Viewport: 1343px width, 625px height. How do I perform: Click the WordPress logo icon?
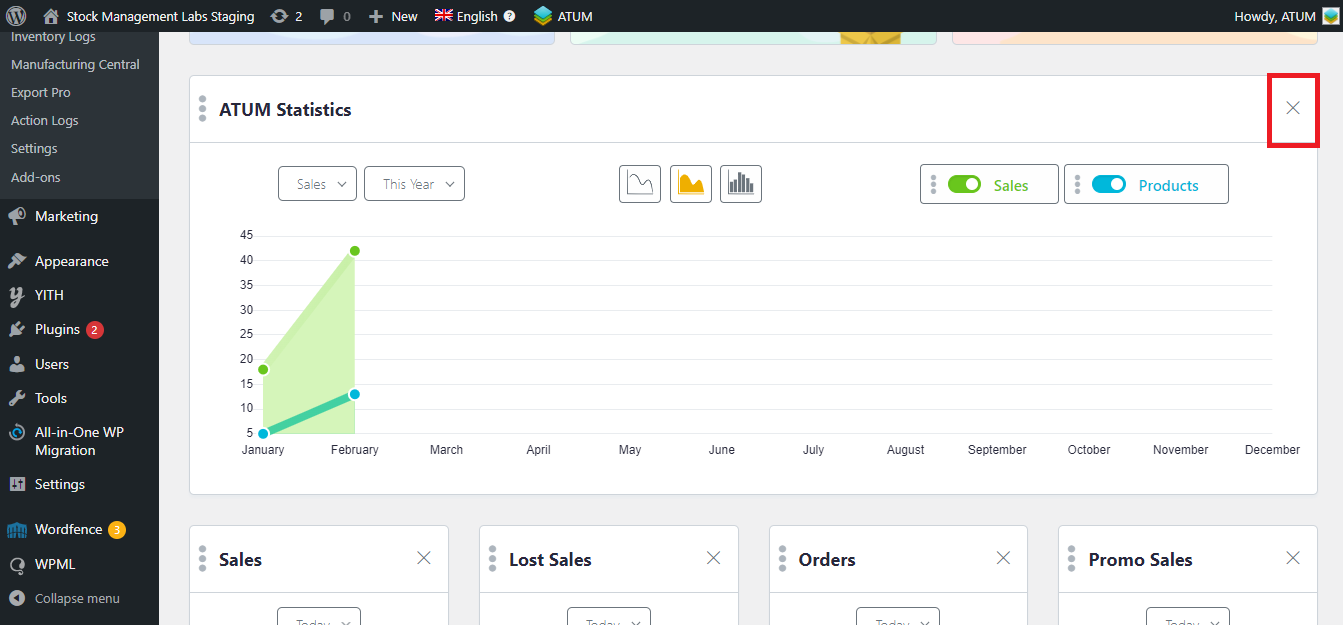(16, 16)
